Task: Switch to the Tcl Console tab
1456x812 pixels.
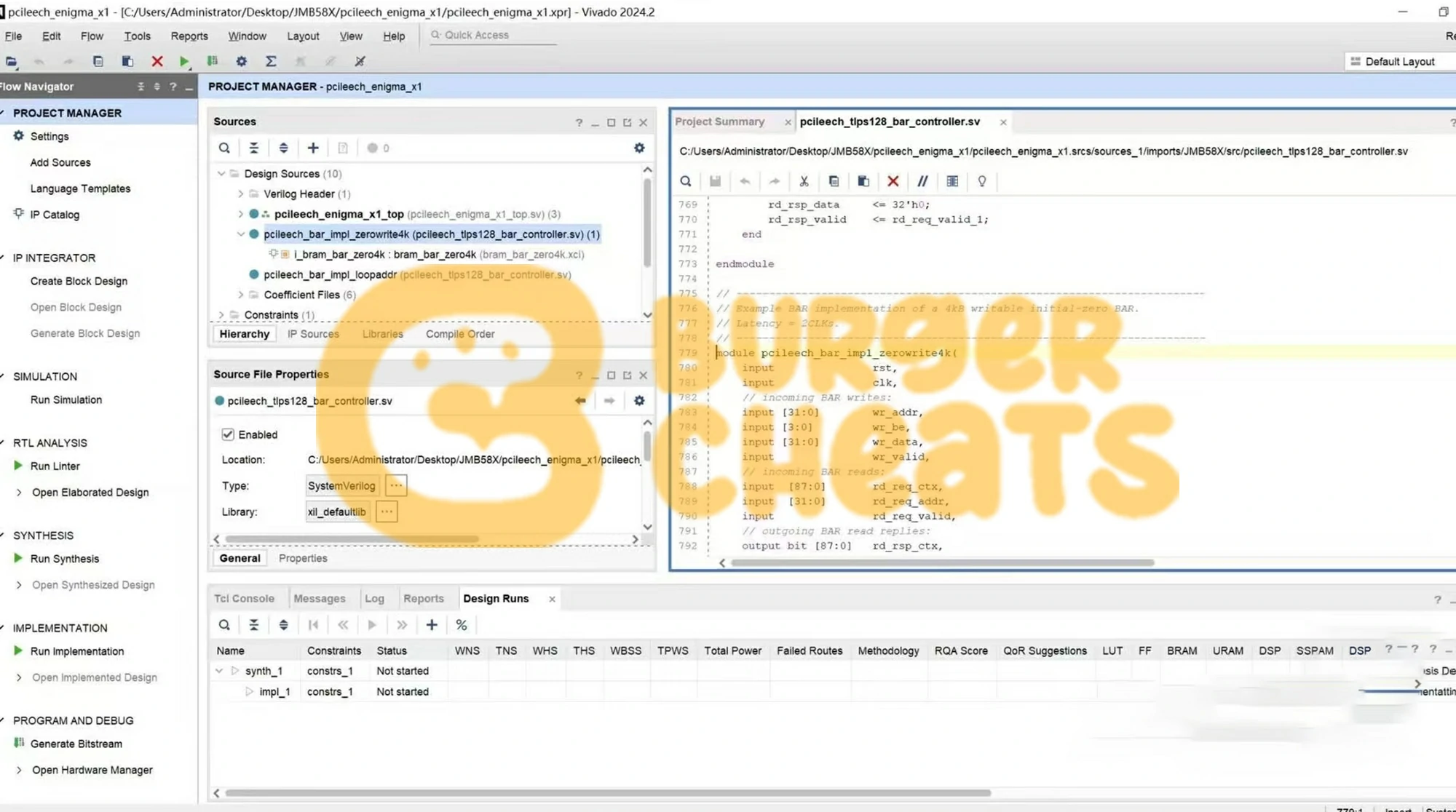Action: [244, 599]
